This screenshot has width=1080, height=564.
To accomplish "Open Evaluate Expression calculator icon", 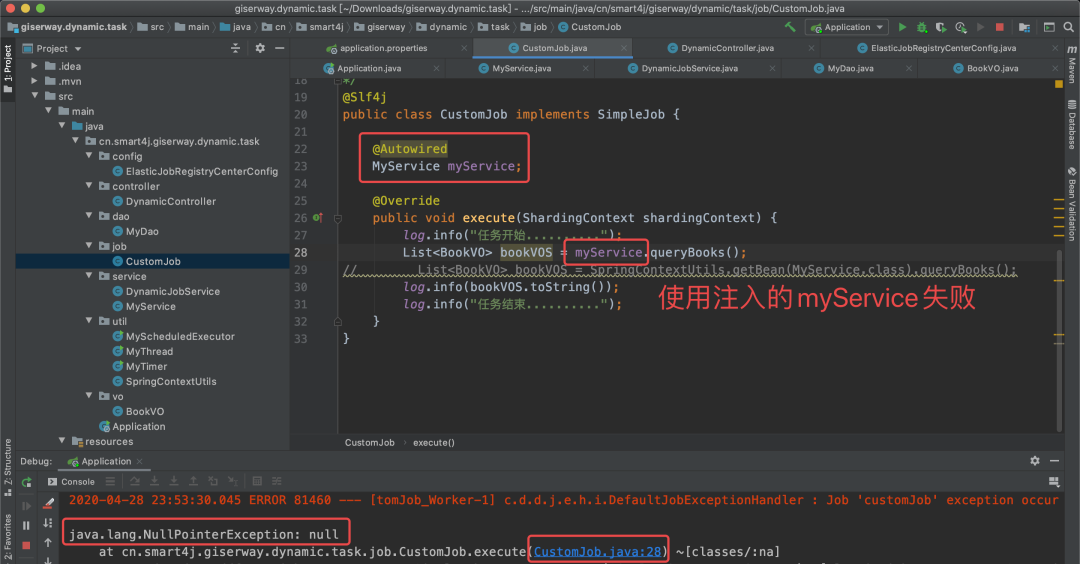I will tap(257, 481).
